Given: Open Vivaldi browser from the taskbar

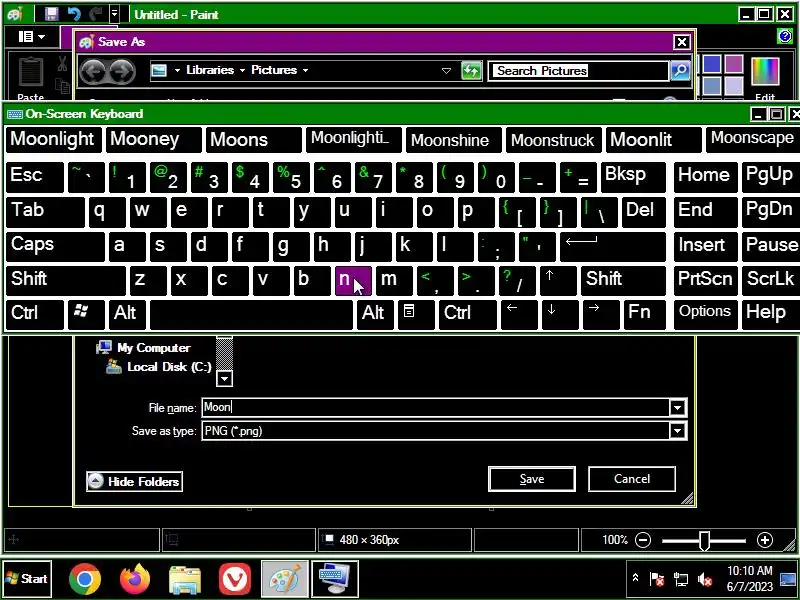Looking at the screenshot, I should (235, 579).
